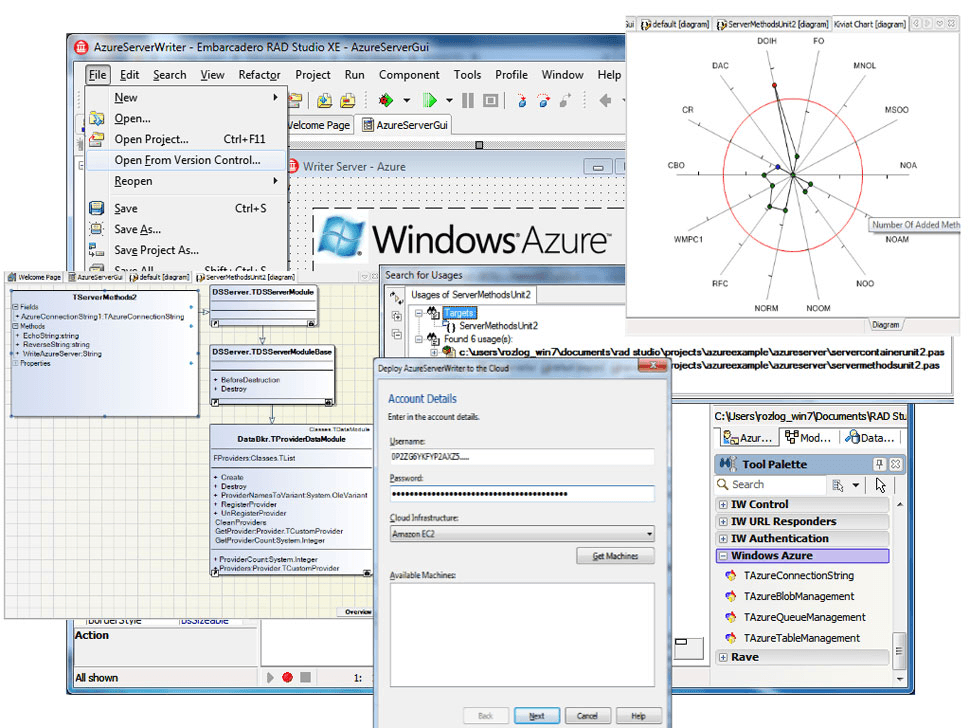Open the Profile menu
The height and width of the screenshot is (728, 970).
pyautogui.click(x=511, y=75)
